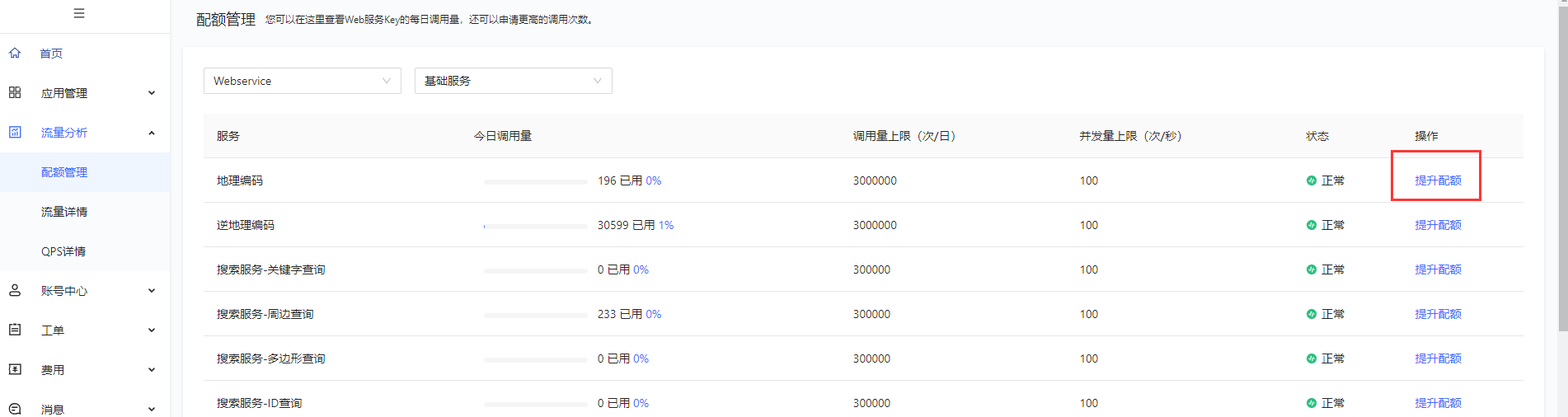Click the 账号中心 person icon
Viewport: 1568px width, 417px height.
pos(15,291)
